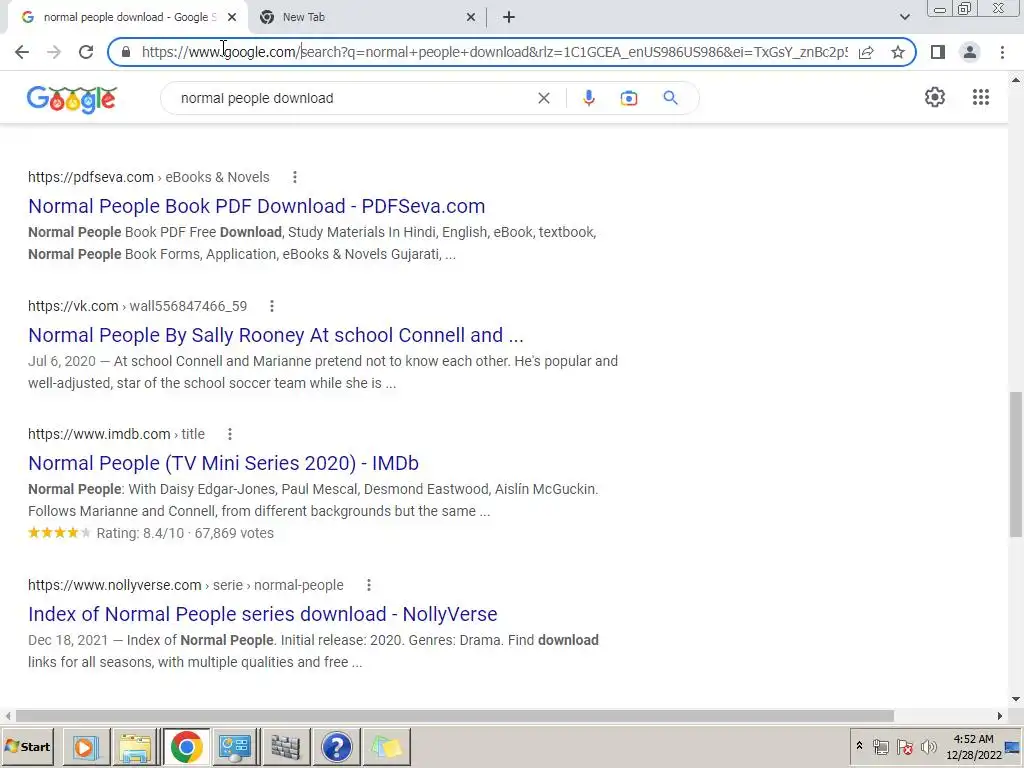The image size is (1024, 768).
Task: Click the imdb.com title URL text
Action: point(116,434)
